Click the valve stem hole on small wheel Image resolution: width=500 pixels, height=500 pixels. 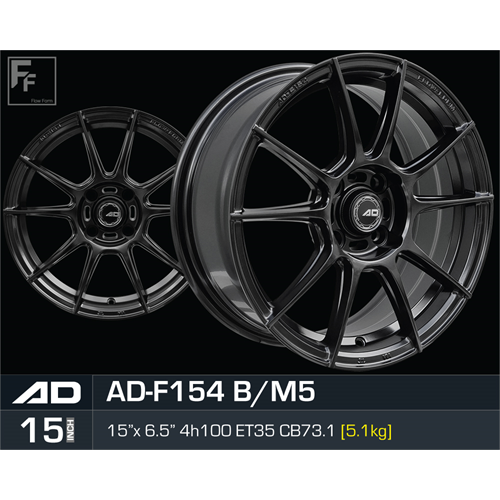click(x=112, y=300)
